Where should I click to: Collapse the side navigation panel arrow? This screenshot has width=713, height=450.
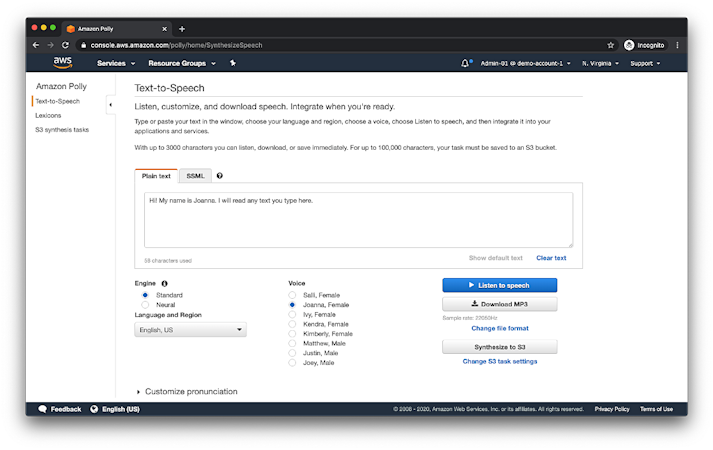pyautogui.click(x=110, y=105)
